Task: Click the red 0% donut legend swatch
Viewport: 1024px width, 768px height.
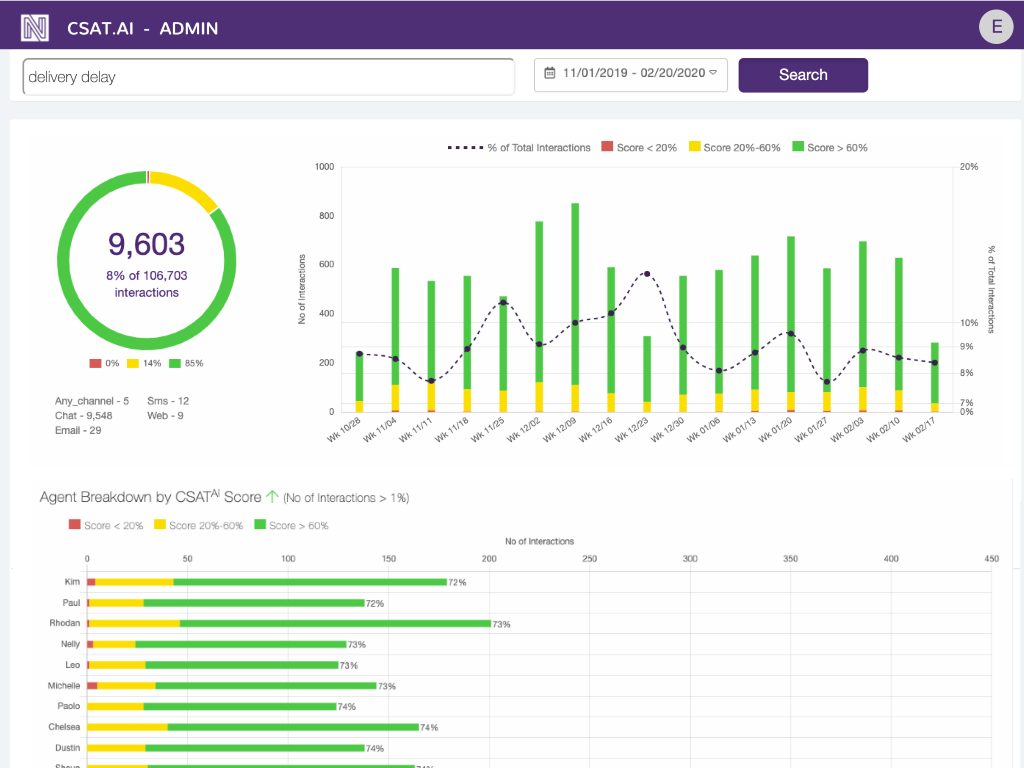Action: [x=96, y=363]
